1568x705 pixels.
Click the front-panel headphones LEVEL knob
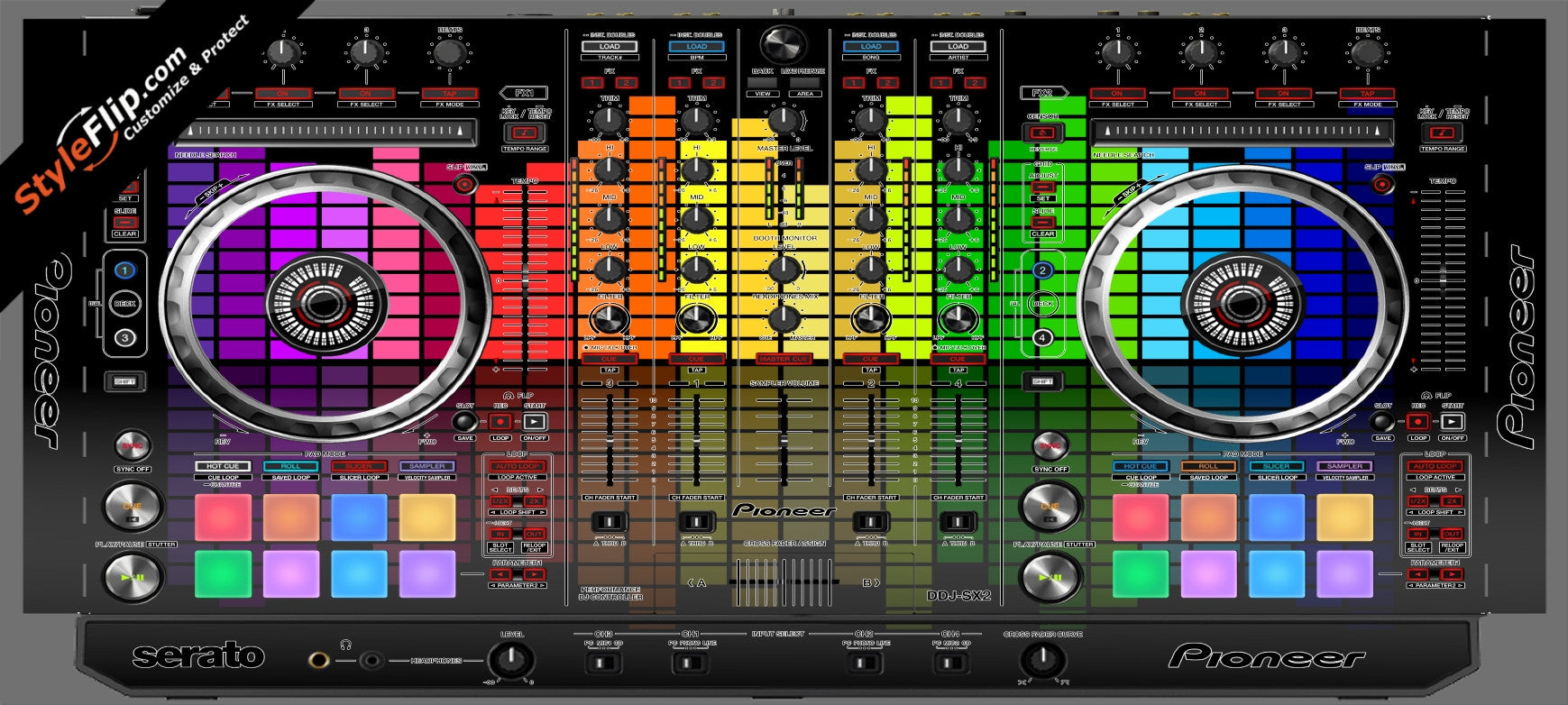[511, 663]
